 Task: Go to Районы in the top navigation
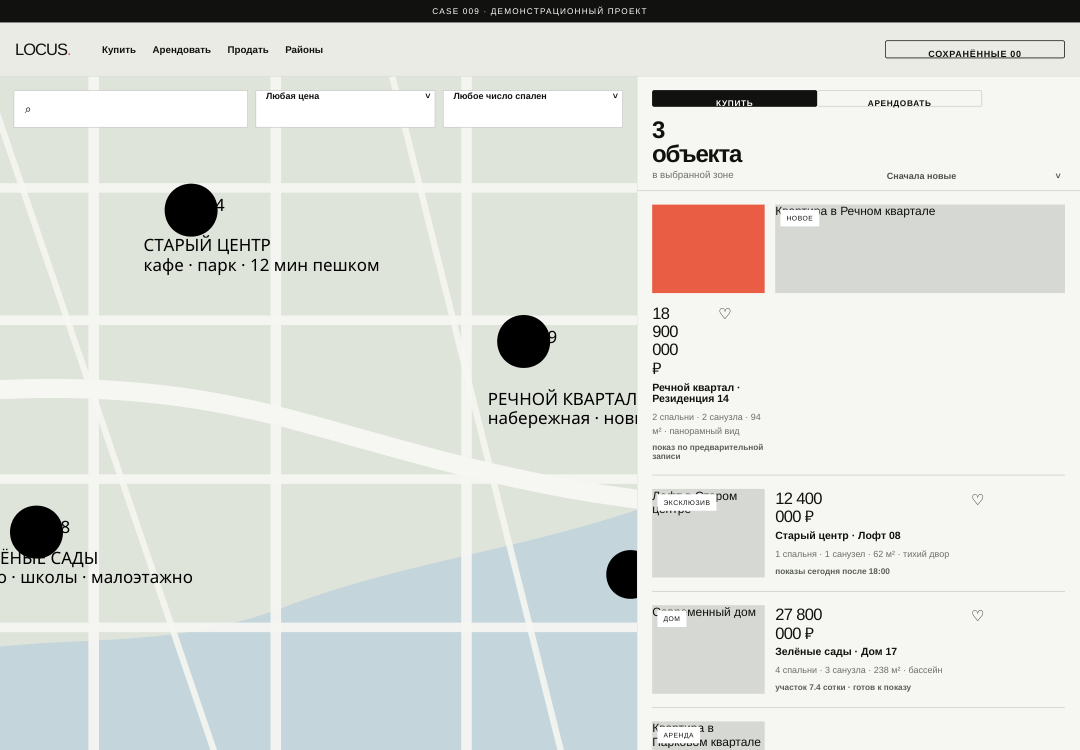304,50
